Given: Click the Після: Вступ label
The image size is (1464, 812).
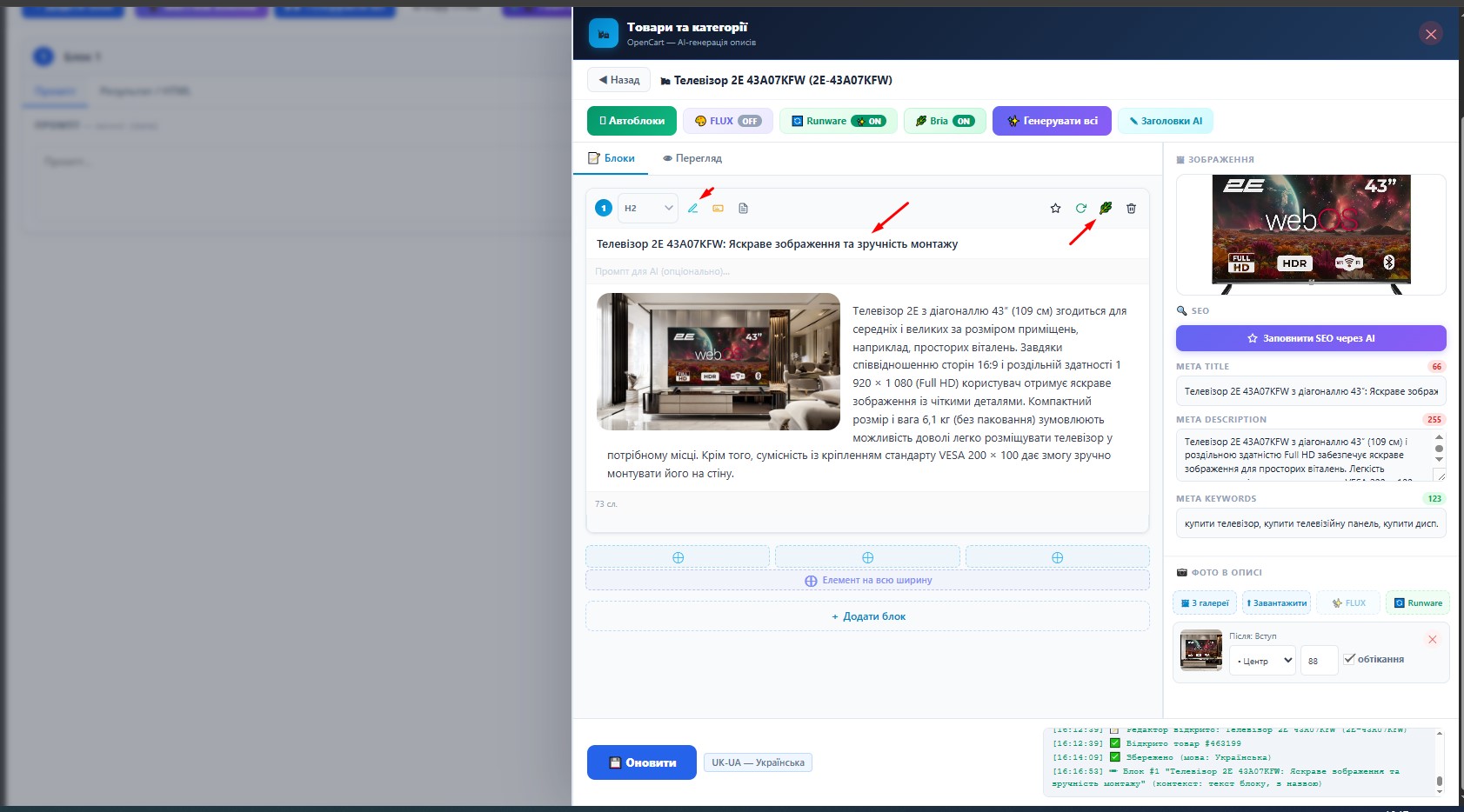Looking at the screenshot, I should point(1253,636).
